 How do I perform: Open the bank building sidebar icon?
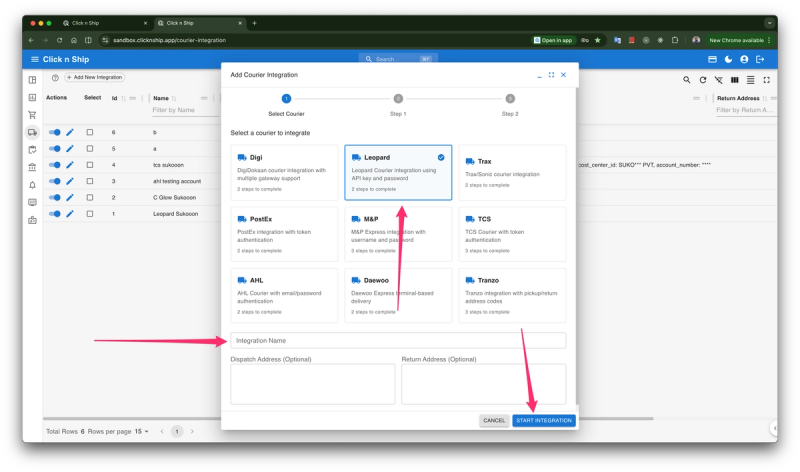point(33,167)
